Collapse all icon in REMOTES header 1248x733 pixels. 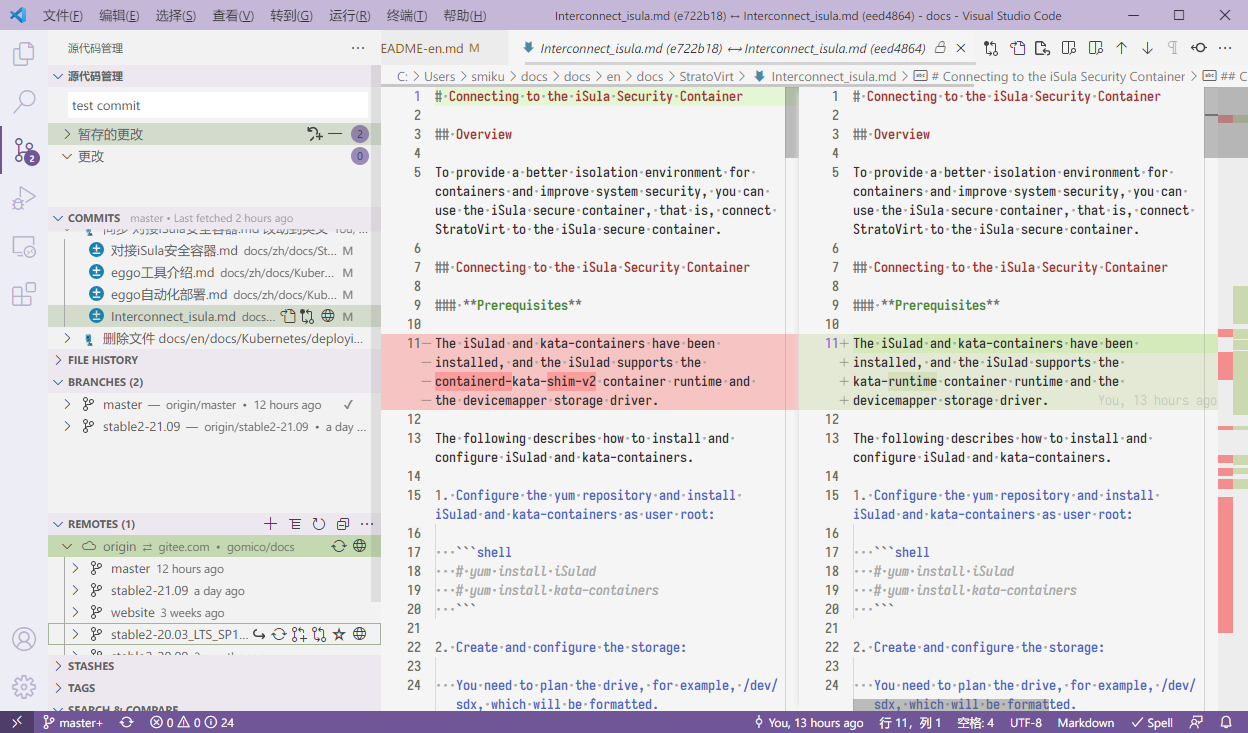(343, 524)
